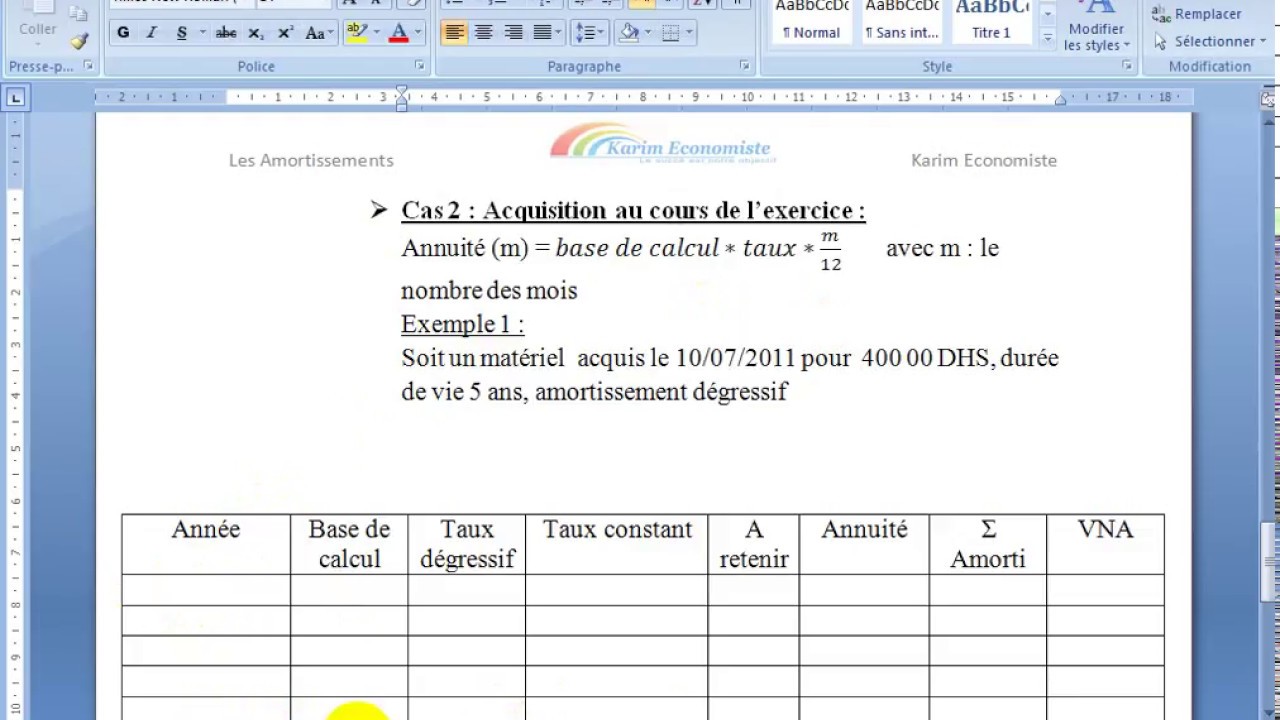Apply strikethrough (abc) formatting
Screen dimensions: 1280x720
click(226, 33)
